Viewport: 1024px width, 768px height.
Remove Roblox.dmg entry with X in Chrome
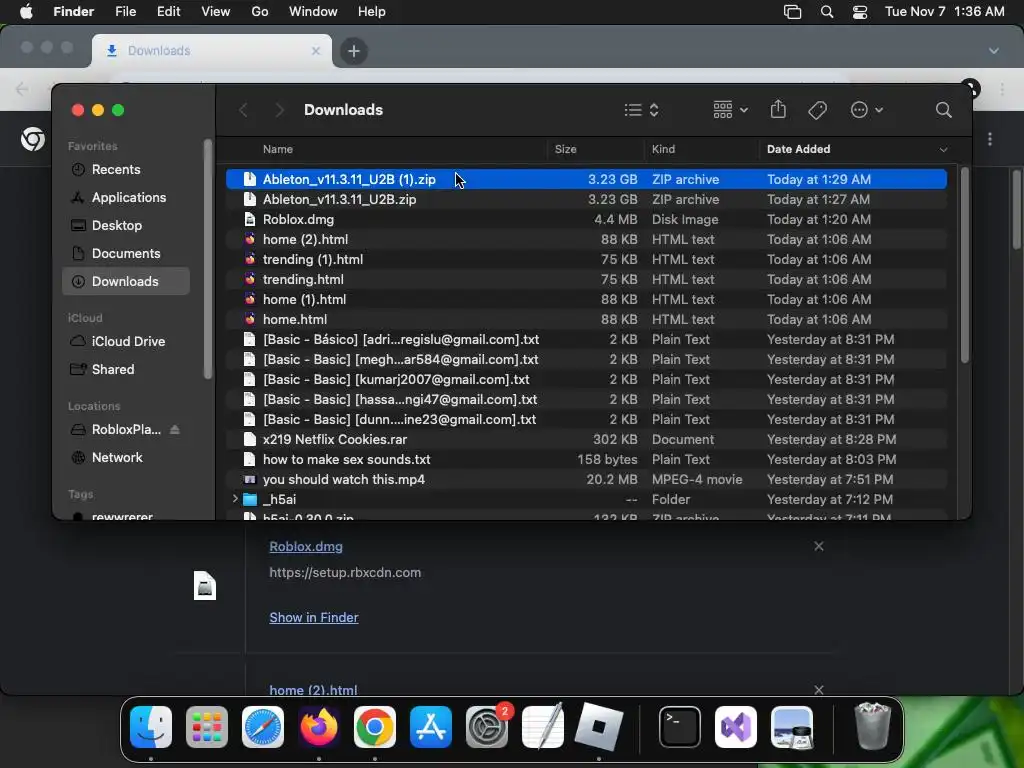tap(818, 546)
